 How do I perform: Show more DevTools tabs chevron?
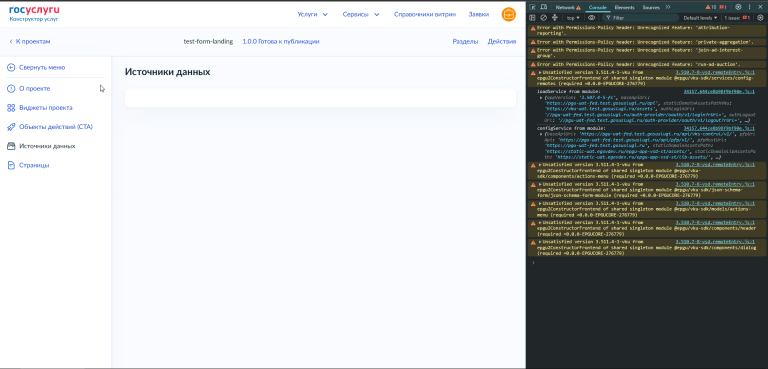pyautogui.click(x=668, y=7)
